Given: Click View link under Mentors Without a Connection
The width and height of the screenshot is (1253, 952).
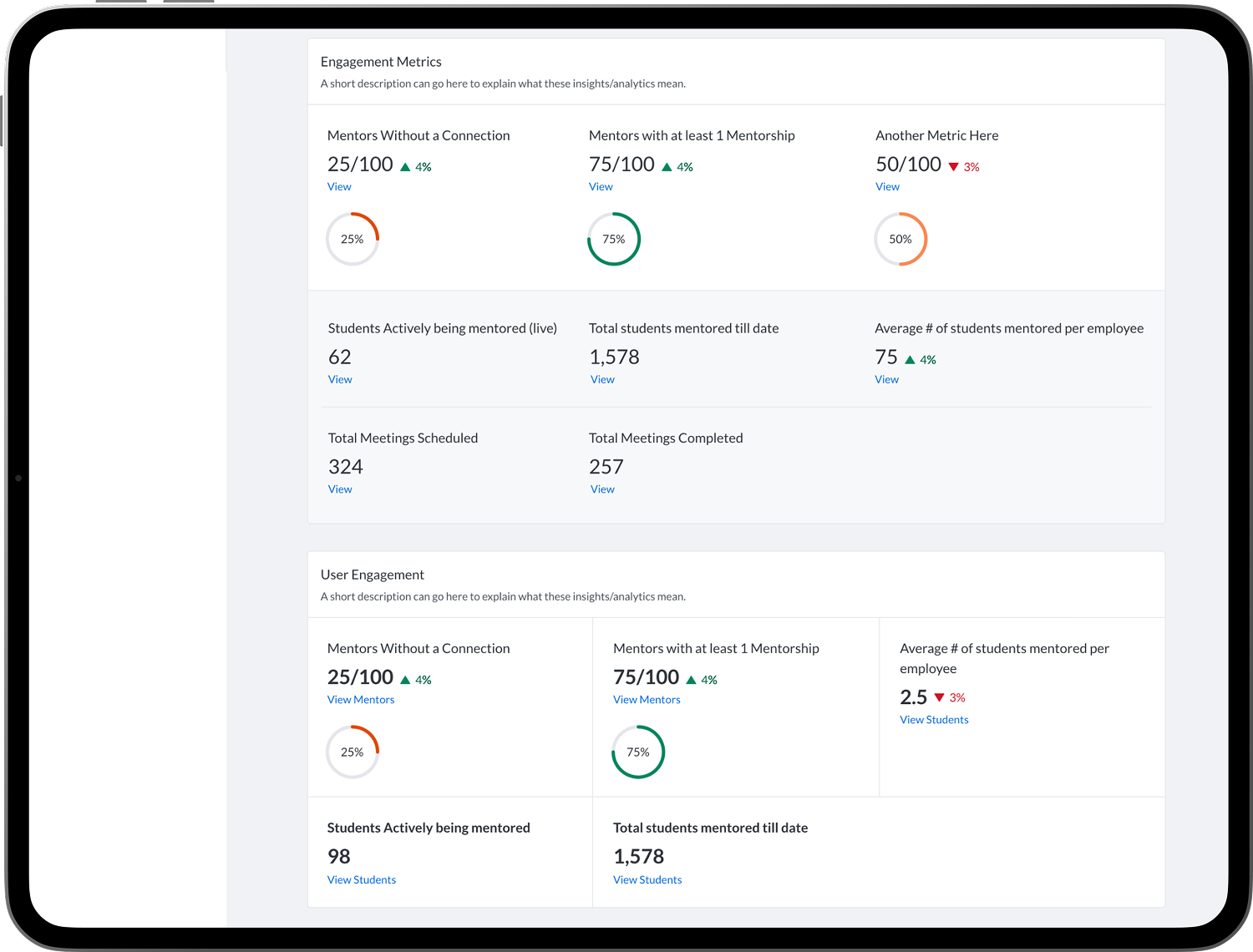Looking at the screenshot, I should pos(339,187).
